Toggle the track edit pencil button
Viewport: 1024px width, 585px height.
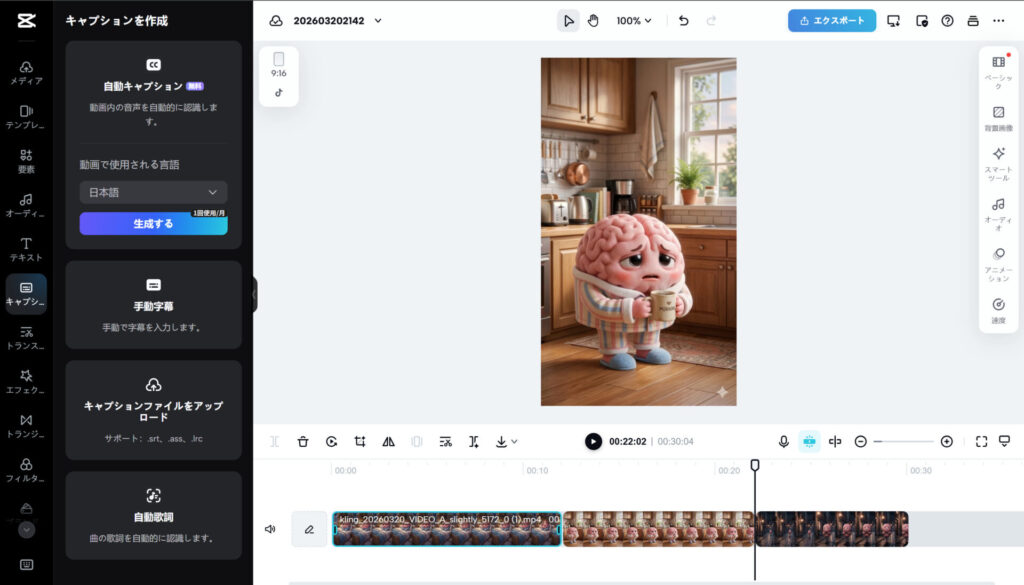point(309,529)
